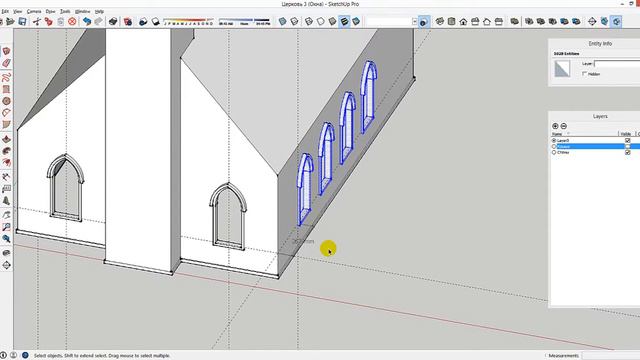Screen dimensions: 640x360
Task: Switch to the Iso view
Action: [440, 21]
